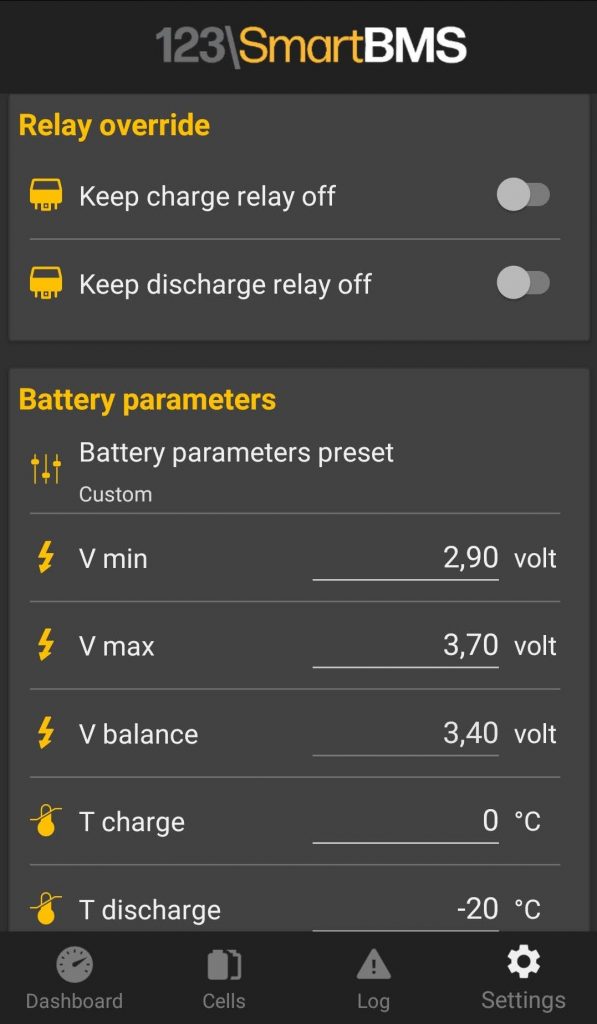This screenshot has height=1024, width=597.
Task: Click the battery parameters preset sliders icon
Action: (x=46, y=469)
